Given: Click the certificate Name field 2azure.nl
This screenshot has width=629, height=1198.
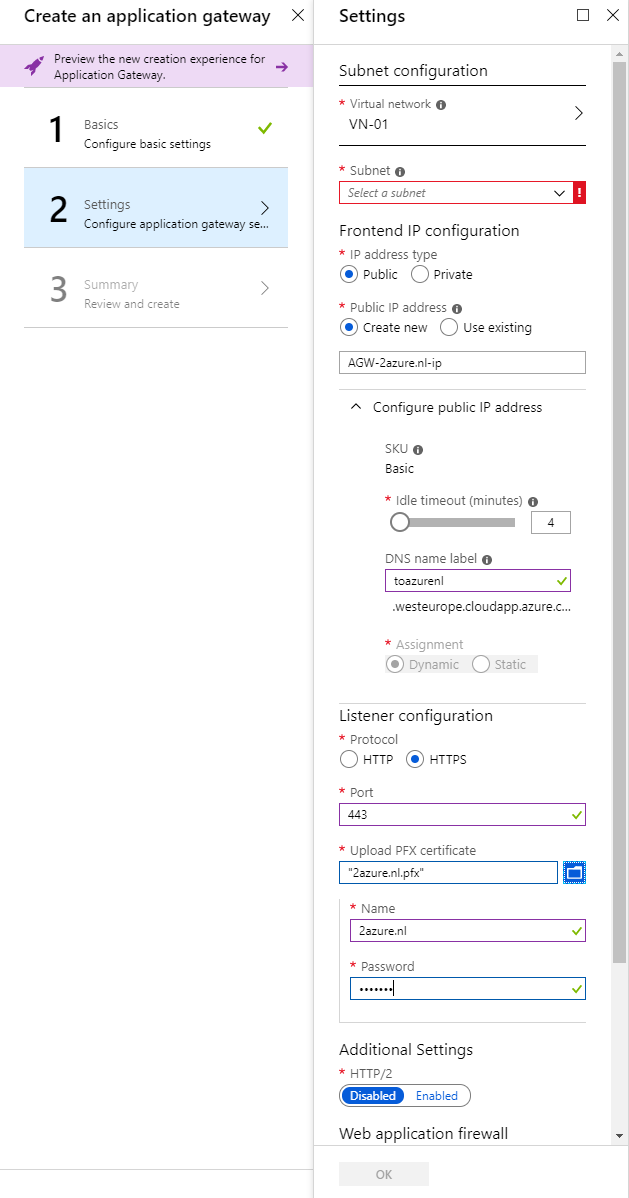Looking at the screenshot, I should [x=468, y=931].
